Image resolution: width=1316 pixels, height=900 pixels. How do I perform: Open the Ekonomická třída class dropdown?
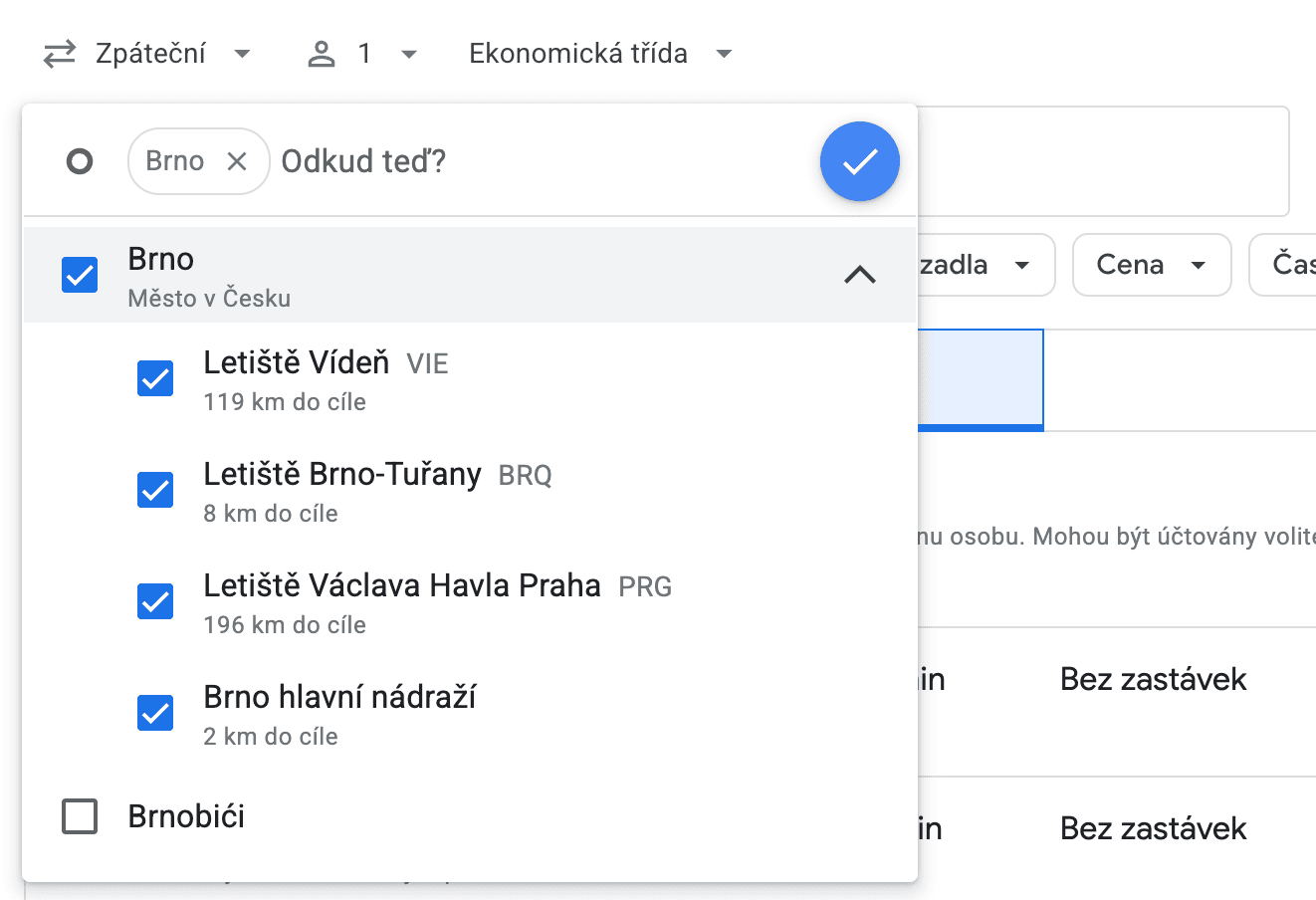point(600,54)
